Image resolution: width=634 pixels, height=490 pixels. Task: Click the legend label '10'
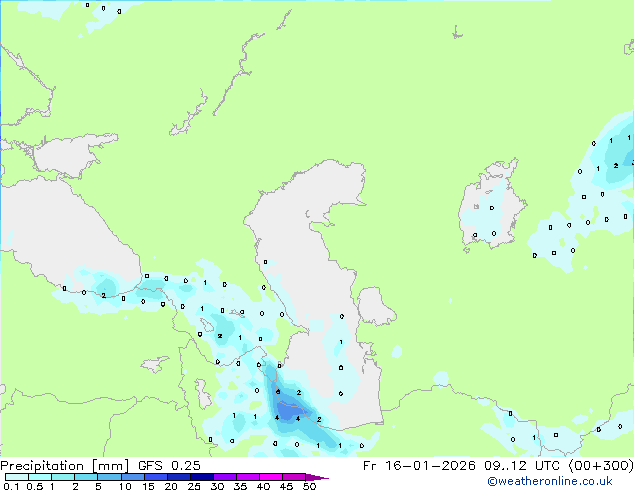125,486
